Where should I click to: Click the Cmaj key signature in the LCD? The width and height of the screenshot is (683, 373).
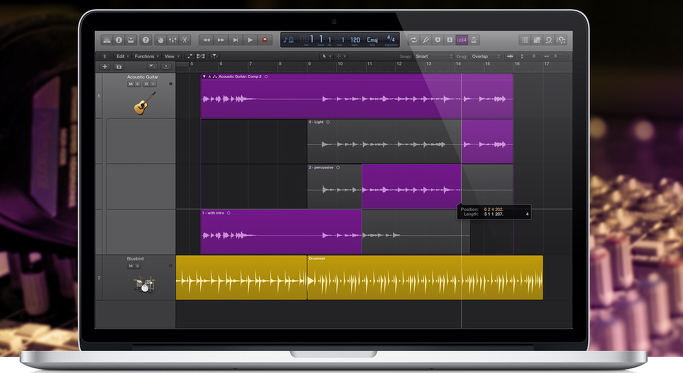pyautogui.click(x=372, y=40)
